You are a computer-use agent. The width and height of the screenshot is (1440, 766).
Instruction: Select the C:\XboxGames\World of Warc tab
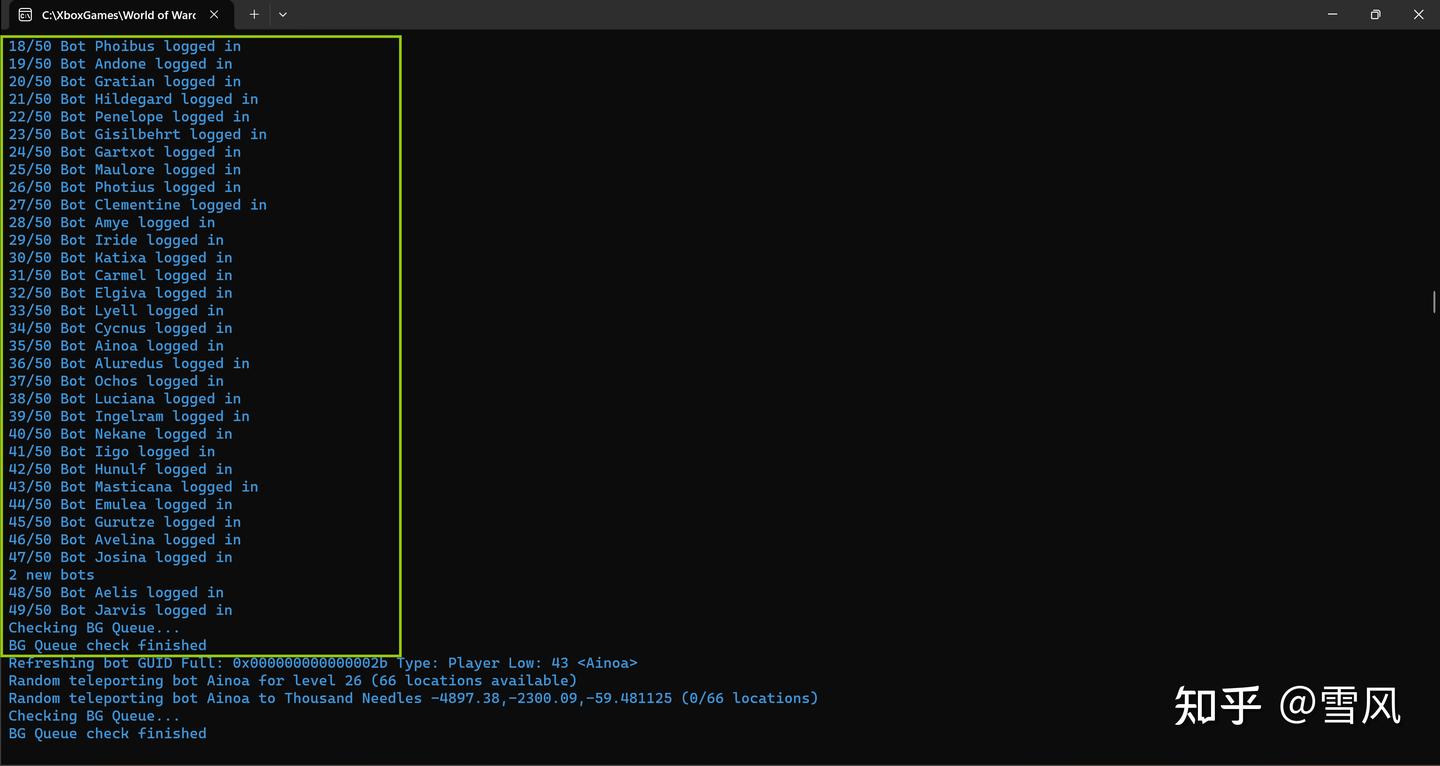[118, 15]
